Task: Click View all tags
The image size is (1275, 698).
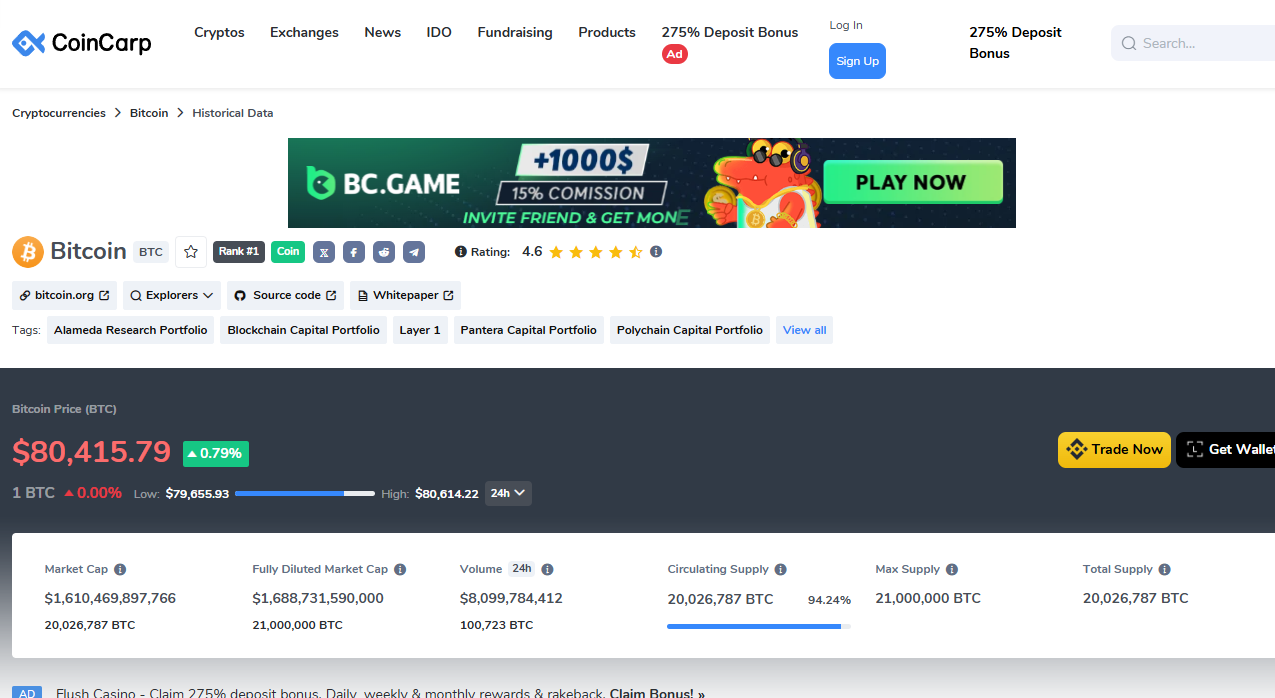Action: click(x=805, y=330)
